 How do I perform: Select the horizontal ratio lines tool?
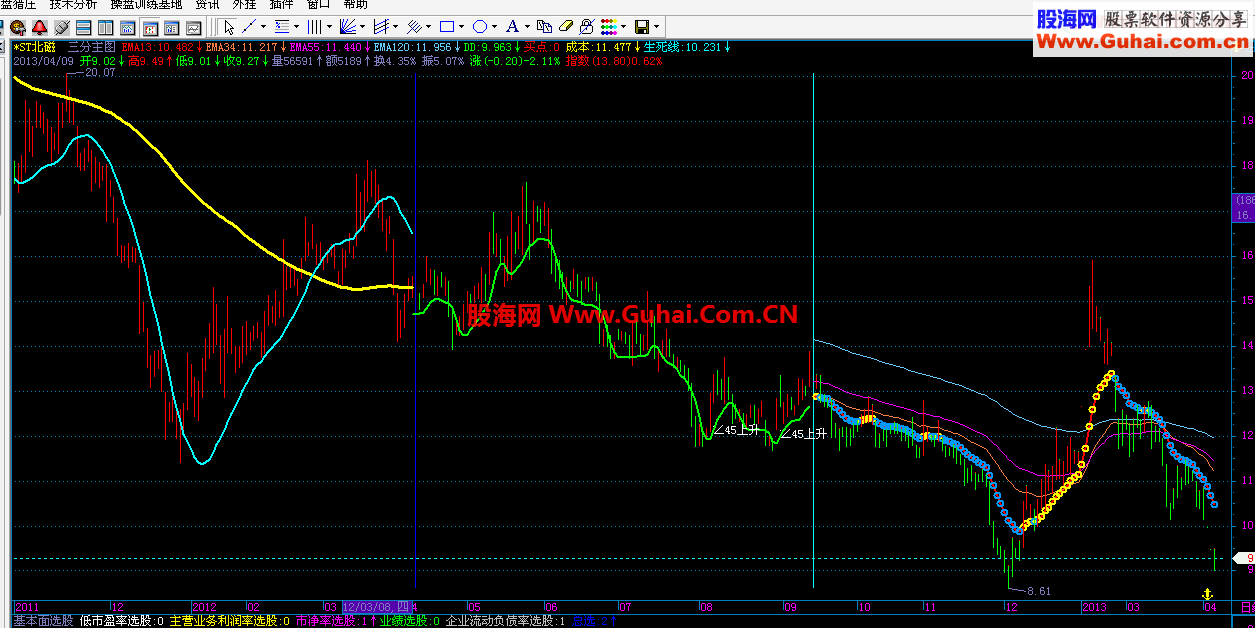point(282,27)
